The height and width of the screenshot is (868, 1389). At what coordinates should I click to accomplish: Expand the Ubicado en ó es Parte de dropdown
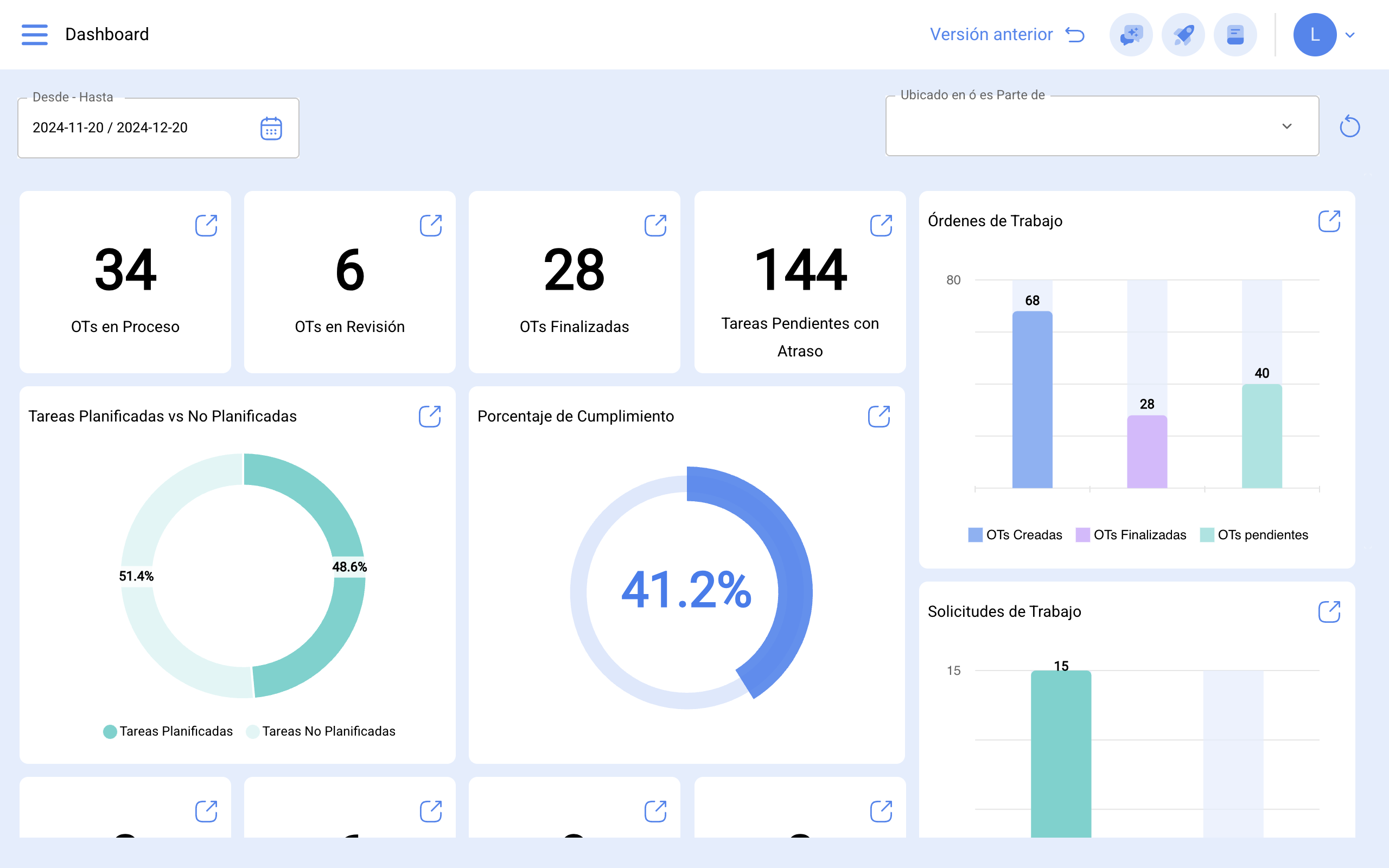(1287, 126)
